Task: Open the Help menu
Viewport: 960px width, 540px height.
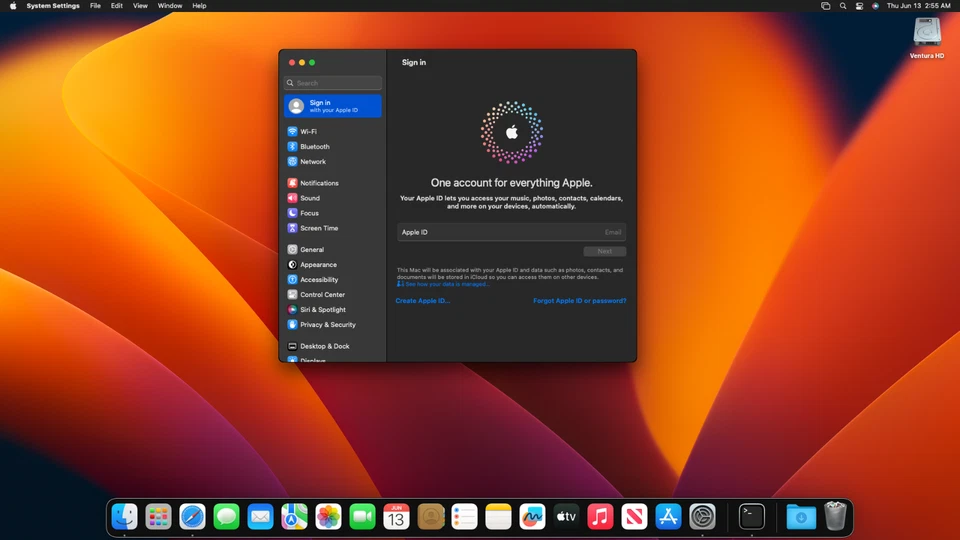Action: point(199,6)
